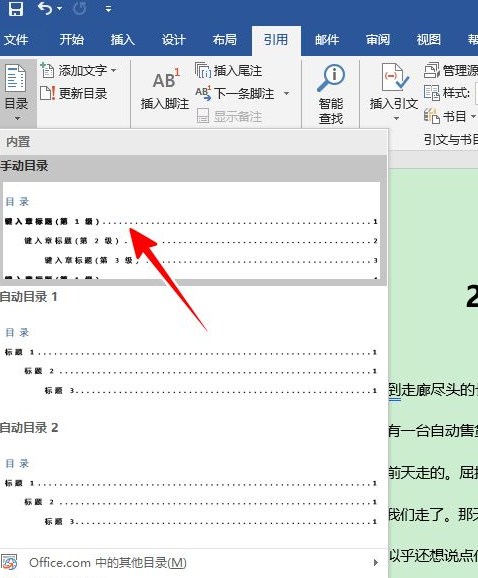Expand the Office.com 其他目录 submenu arrow
This screenshot has width=478, height=578.
click(x=376, y=563)
